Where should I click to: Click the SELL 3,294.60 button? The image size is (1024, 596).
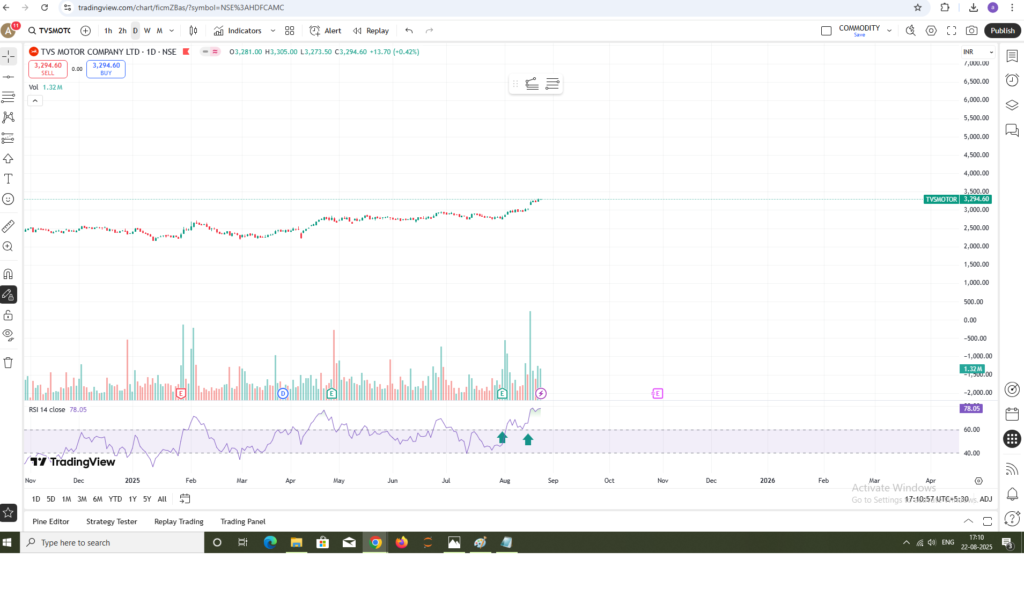pyautogui.click(x=48, y=69)
